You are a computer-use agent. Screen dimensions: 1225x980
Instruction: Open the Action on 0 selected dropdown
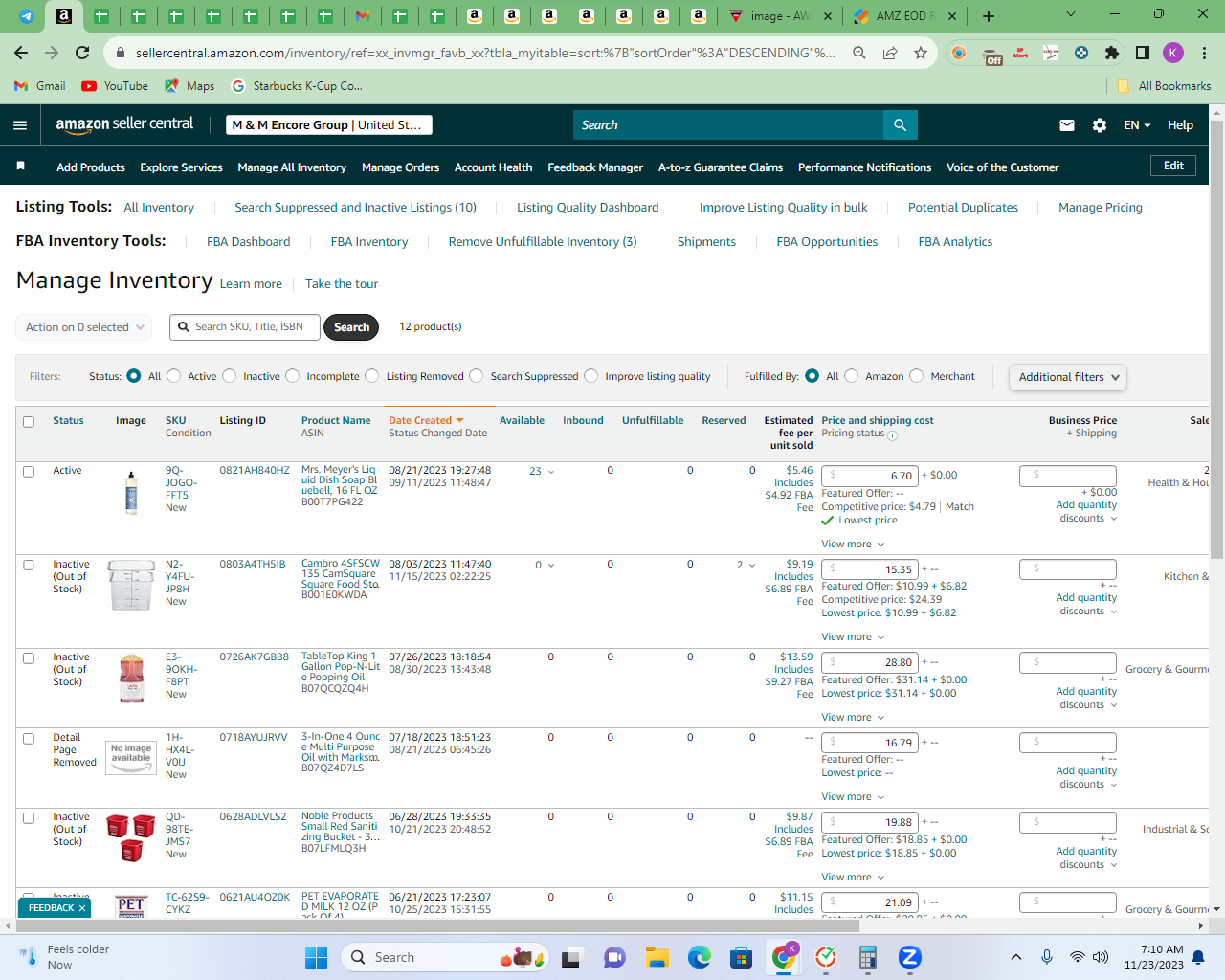(x=84, y=327)
